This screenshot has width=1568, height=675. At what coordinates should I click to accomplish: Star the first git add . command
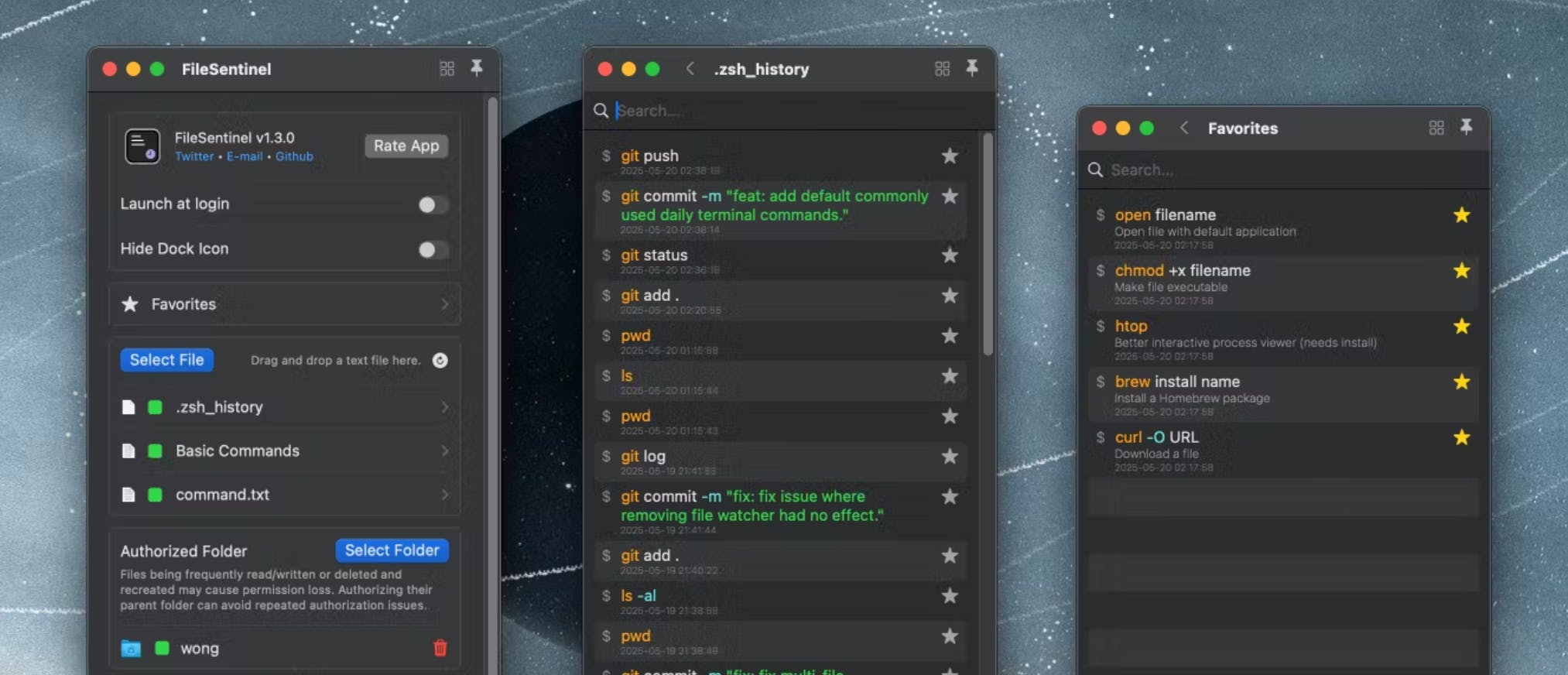950,296
